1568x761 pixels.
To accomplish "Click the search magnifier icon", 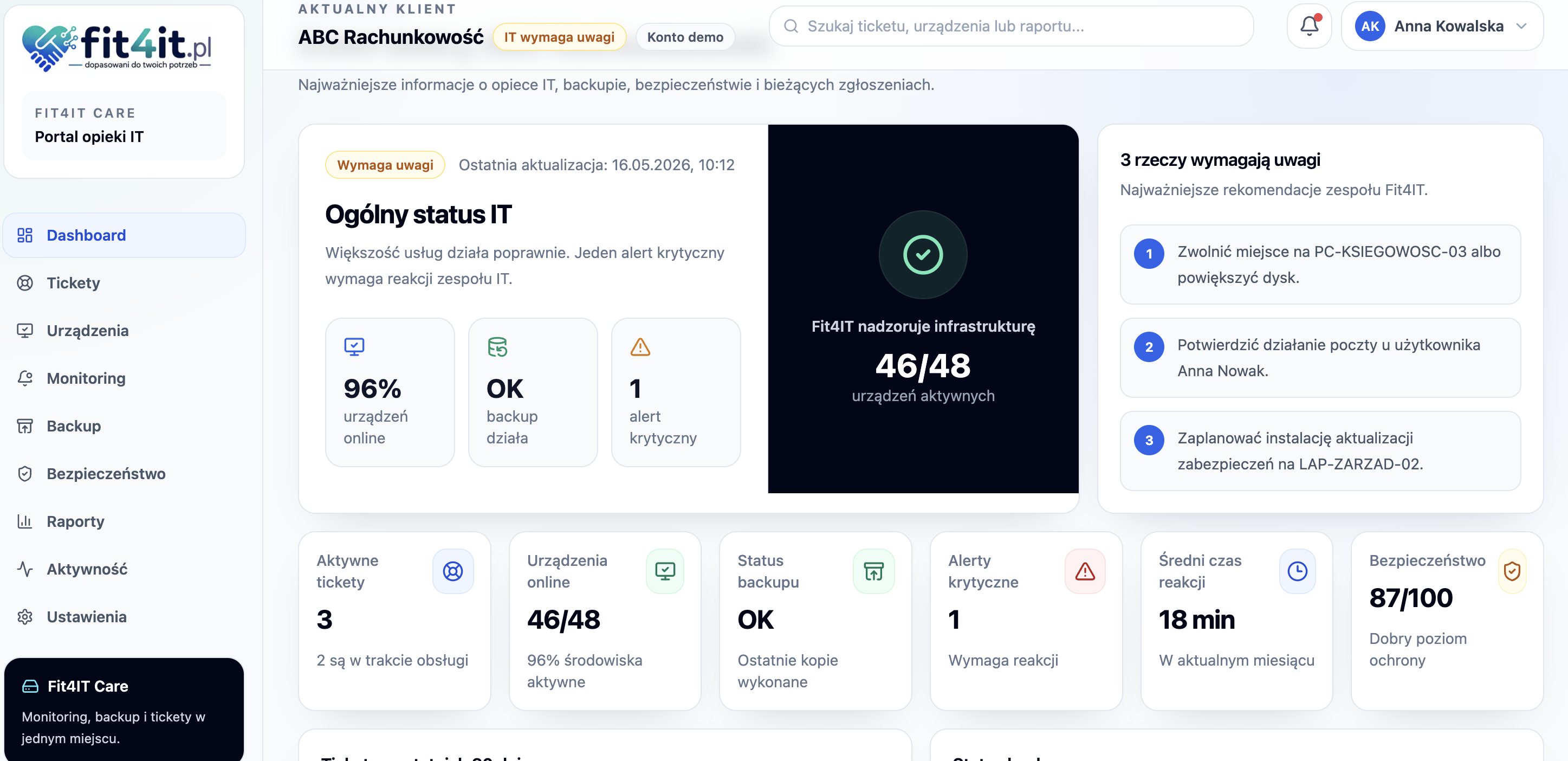I will [791, 26].
